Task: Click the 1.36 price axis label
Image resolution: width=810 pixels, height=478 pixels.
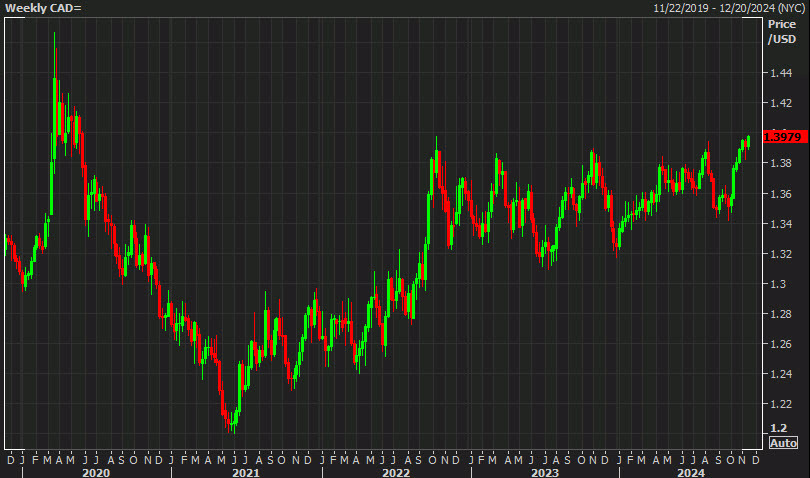Action: pyautogui.click(x=781, y=194)
